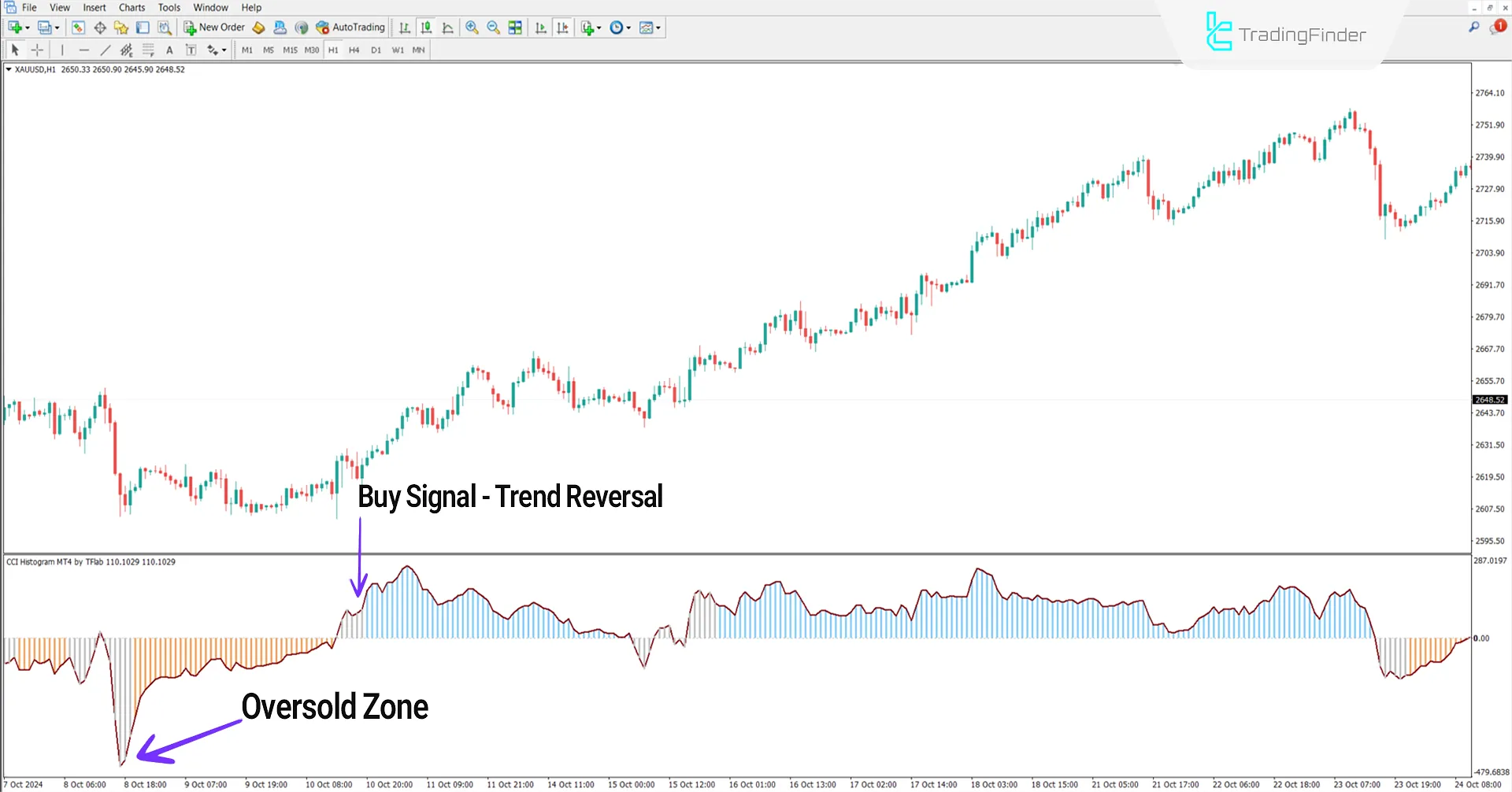Select the Equidistant Channel tool
Viewport: 1512px width, 792px height.
(127, 50)
